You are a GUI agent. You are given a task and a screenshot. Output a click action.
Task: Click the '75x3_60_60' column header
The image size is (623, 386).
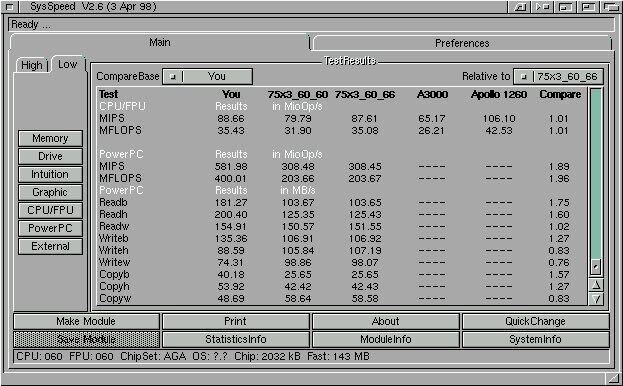298,95
